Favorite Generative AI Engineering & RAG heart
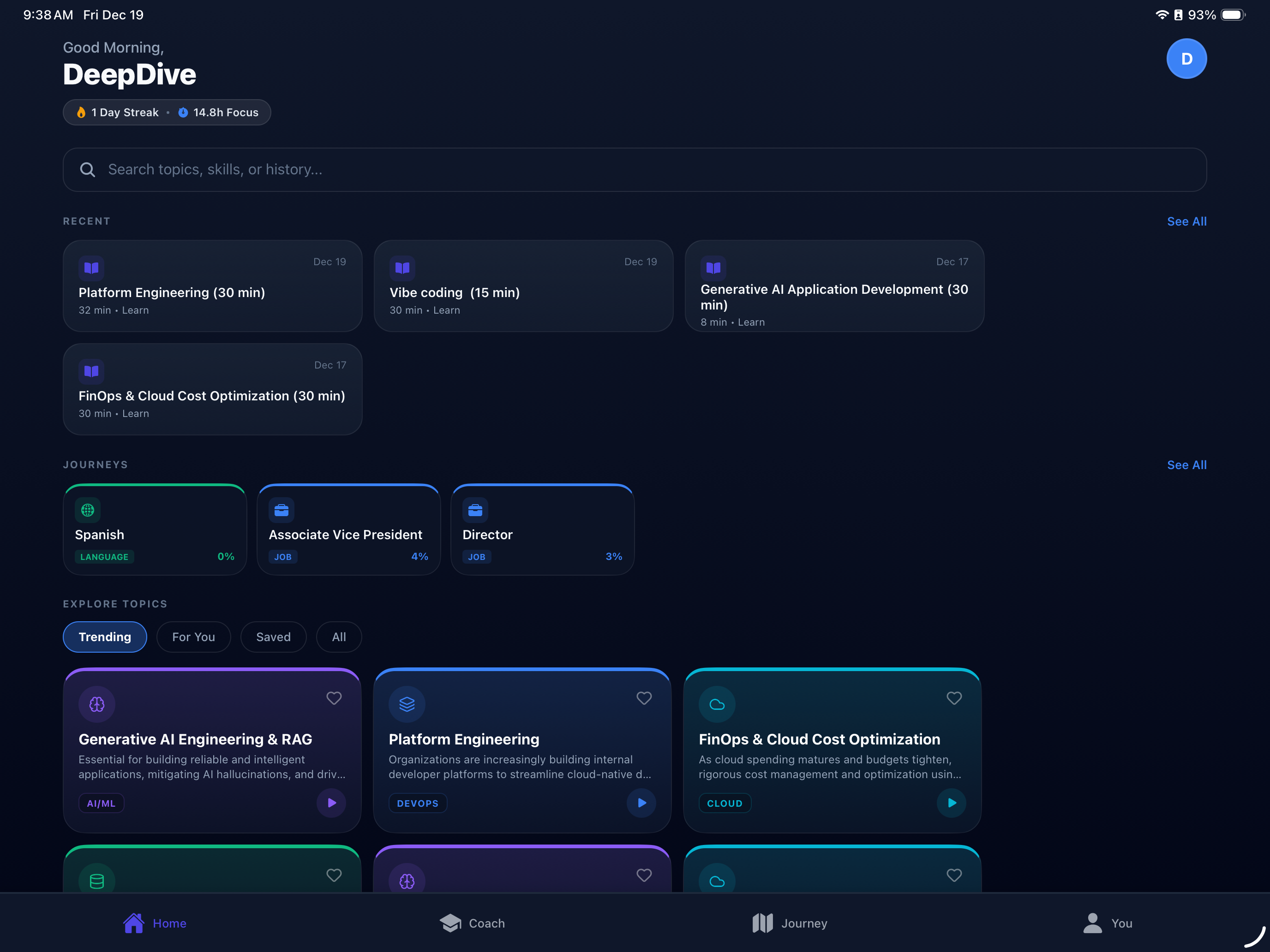 [x=334, y=698]
